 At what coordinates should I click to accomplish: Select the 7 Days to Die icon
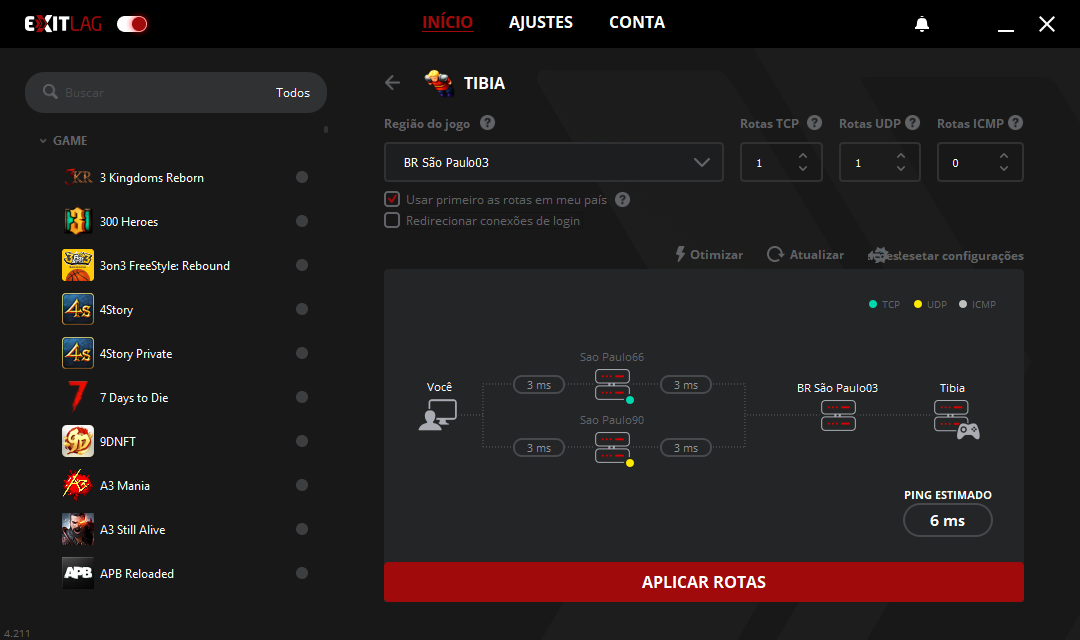click(x=78, y=397)
